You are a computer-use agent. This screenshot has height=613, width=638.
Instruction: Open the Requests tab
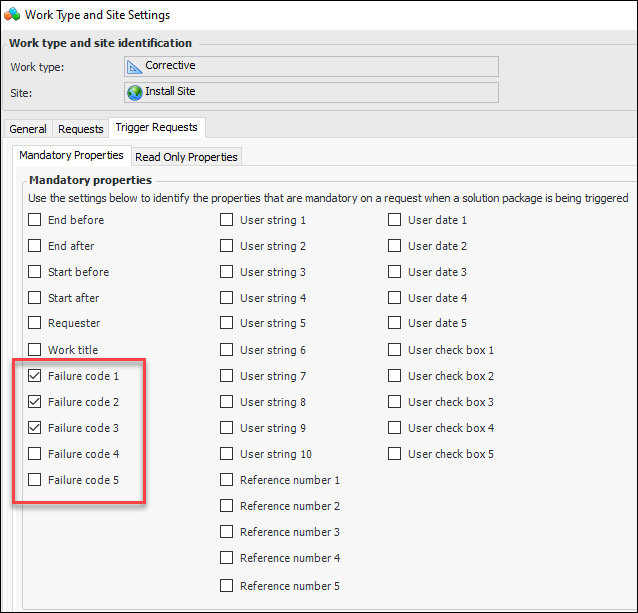(81, 129)
